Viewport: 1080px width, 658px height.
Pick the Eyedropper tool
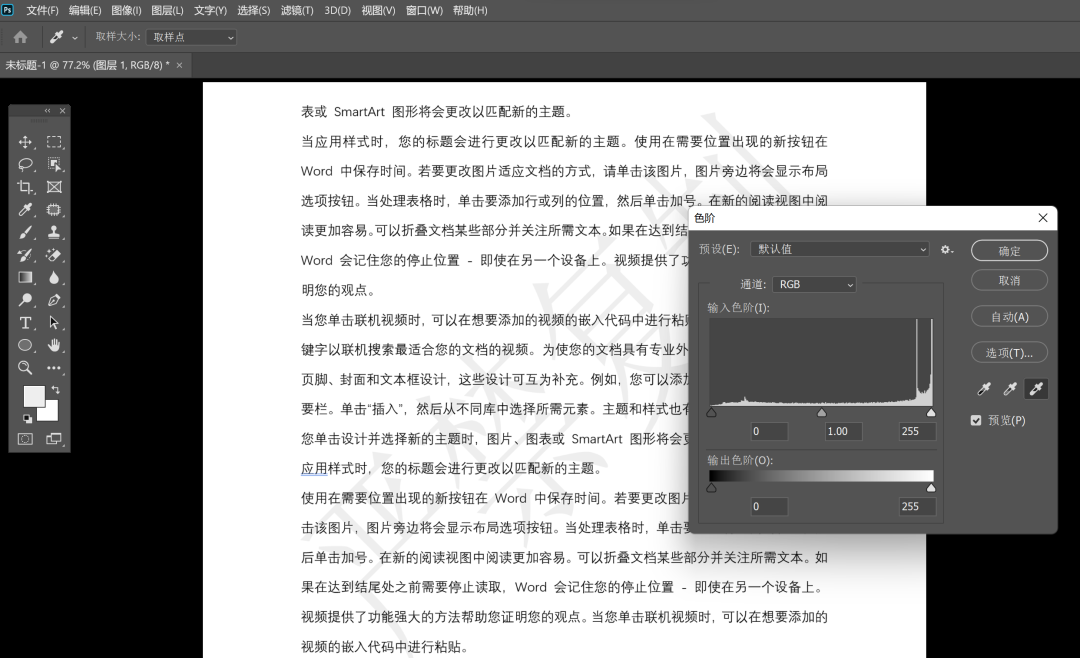(x=25, y=210)
